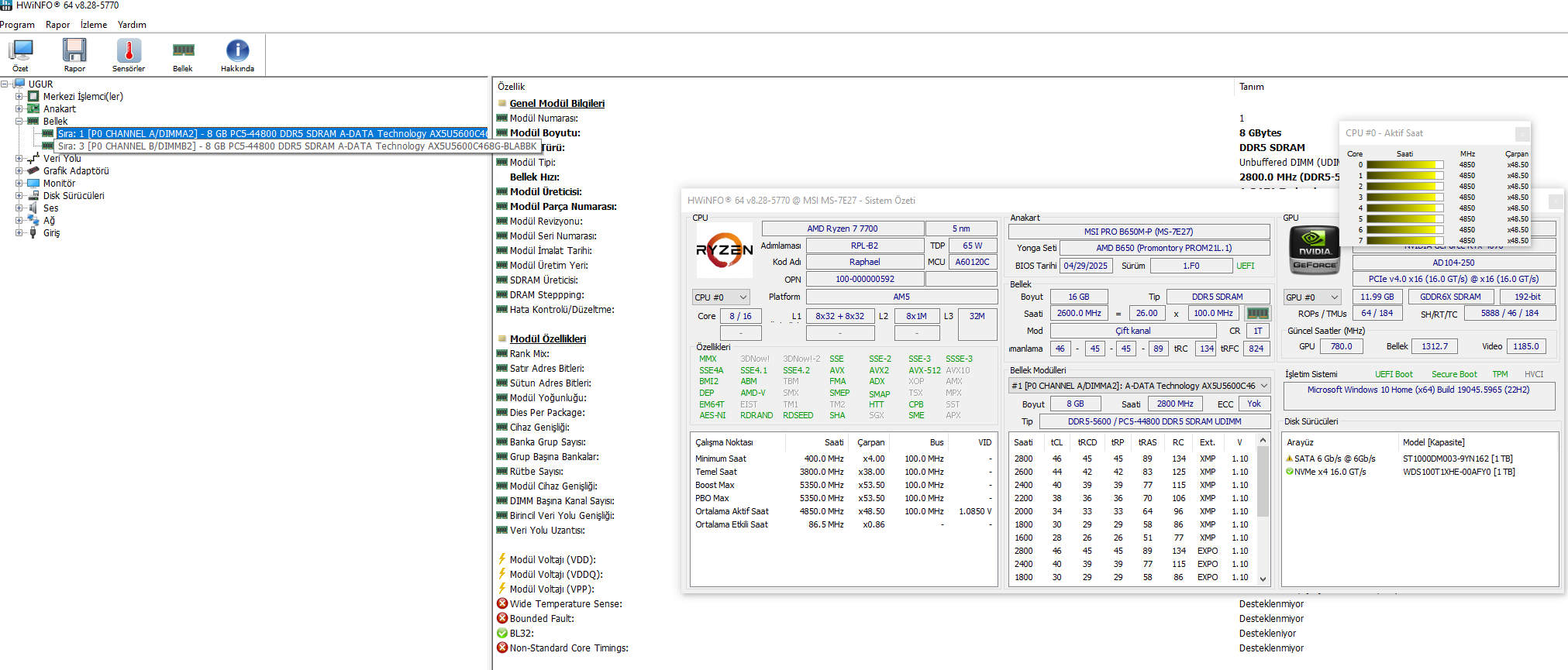The width and height of the screenshot is (1568, 670).
Task: Click the AMD Ryzen 7 7700 CPU name field
Action: [x=843, y=228]
